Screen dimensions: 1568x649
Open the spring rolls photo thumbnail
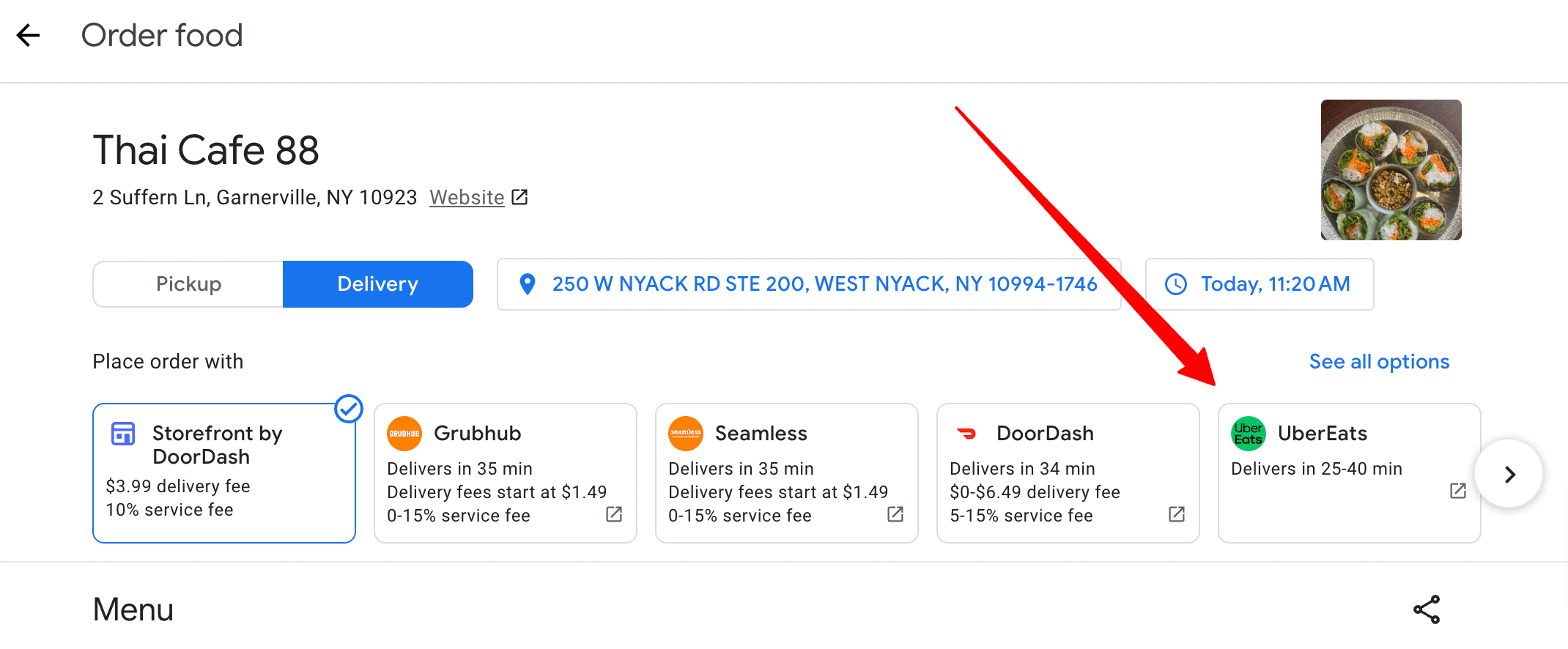pos(1391,170)
